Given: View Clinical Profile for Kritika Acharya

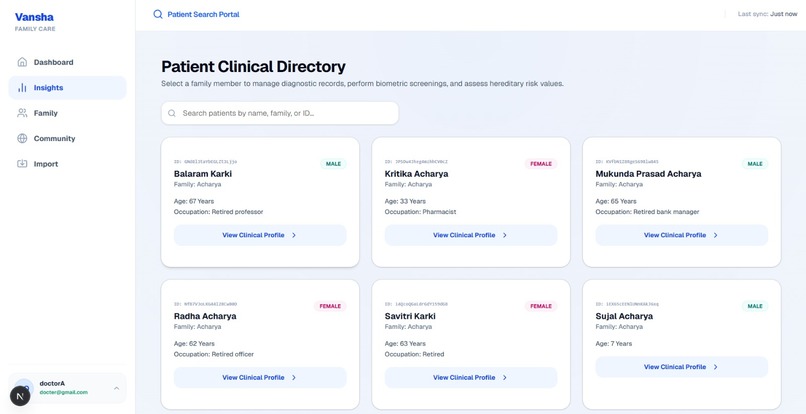Looking at the screenshot, I should [471, 235].
